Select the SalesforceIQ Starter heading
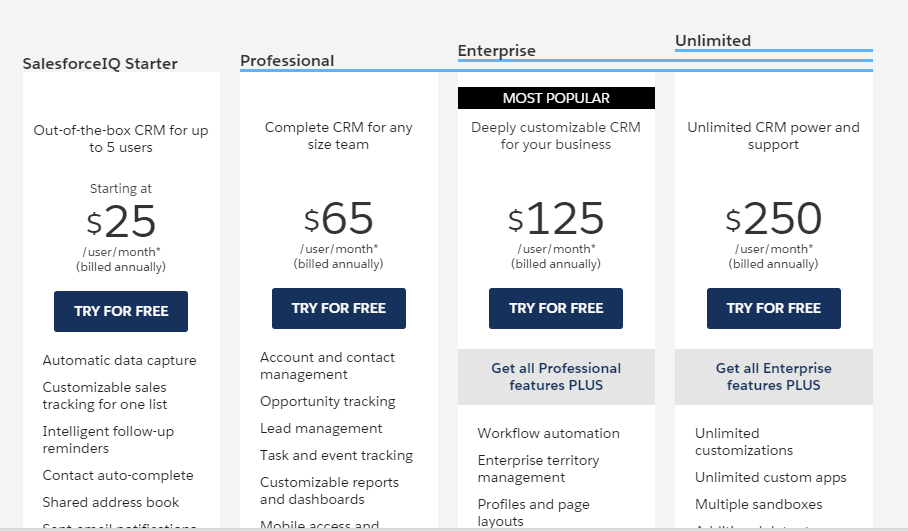Image resolution: width=908 pixels, height=531 pixels. (100, 64)
